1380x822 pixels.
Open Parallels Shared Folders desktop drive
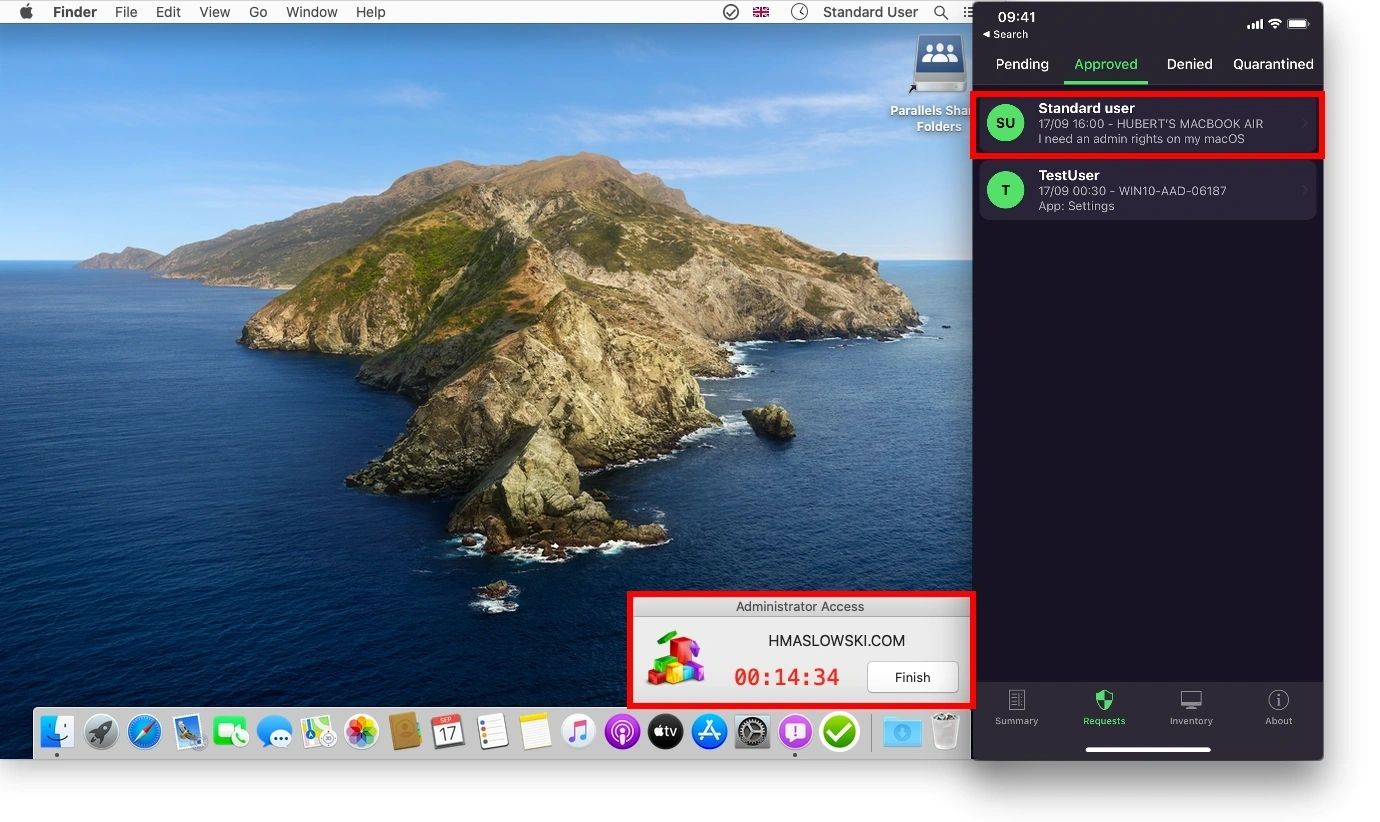pos(938,84)
